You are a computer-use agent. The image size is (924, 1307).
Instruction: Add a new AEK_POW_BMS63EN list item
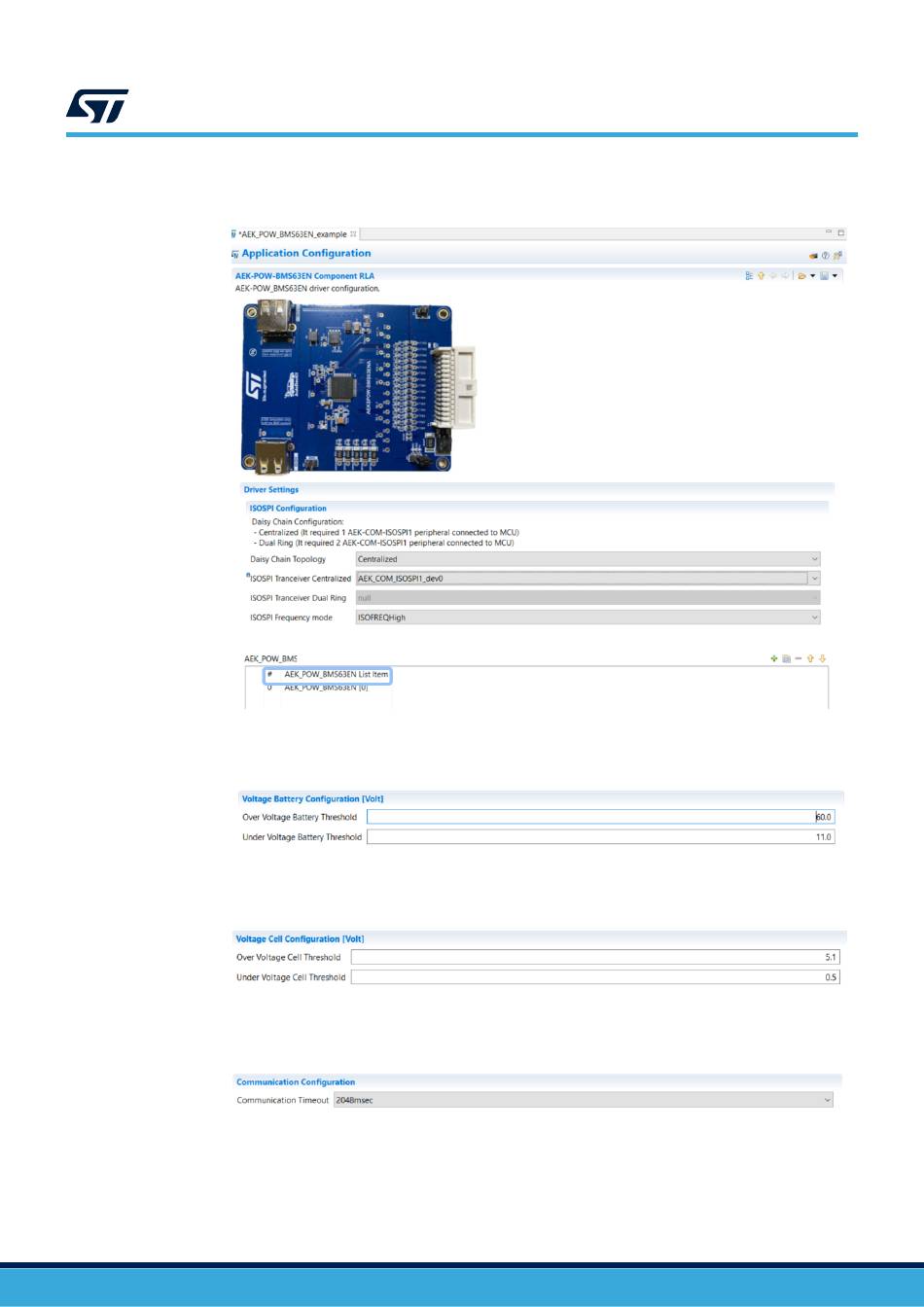point(774,658)
